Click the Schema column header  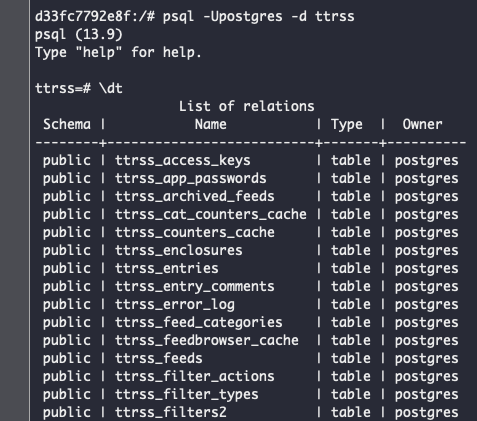pos(67,124)
